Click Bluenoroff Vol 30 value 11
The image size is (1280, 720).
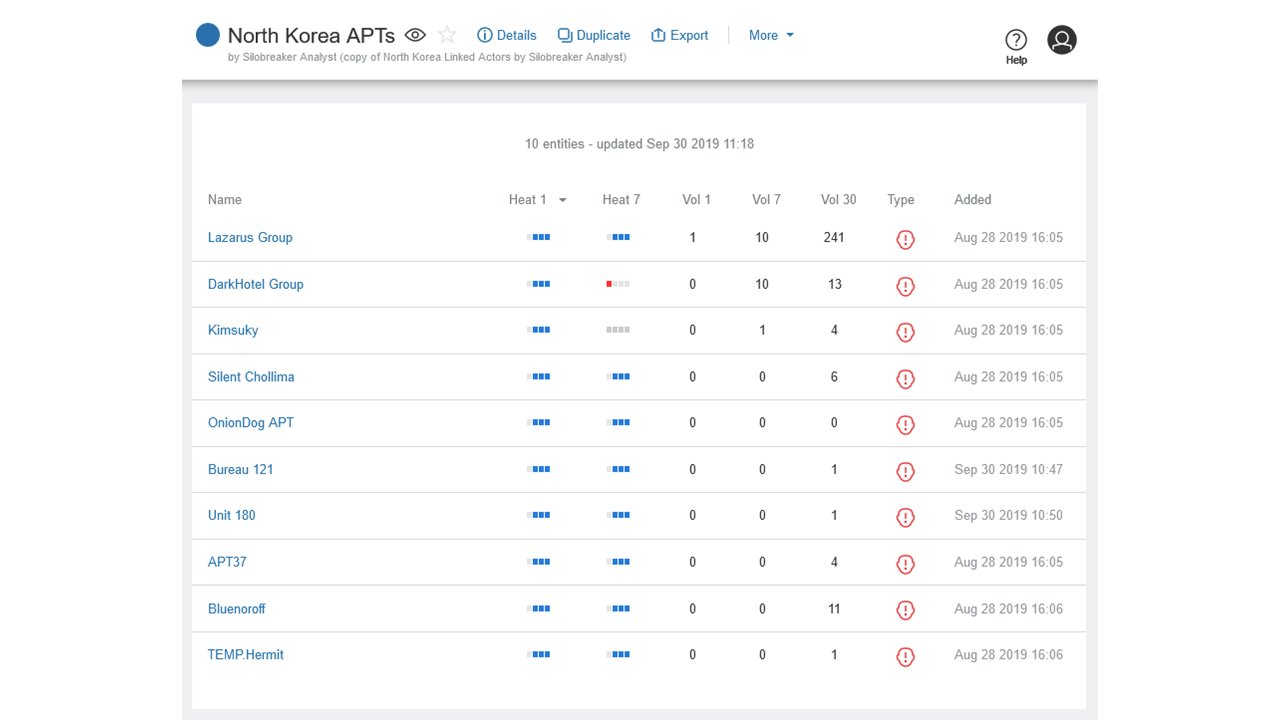point(834,609)
